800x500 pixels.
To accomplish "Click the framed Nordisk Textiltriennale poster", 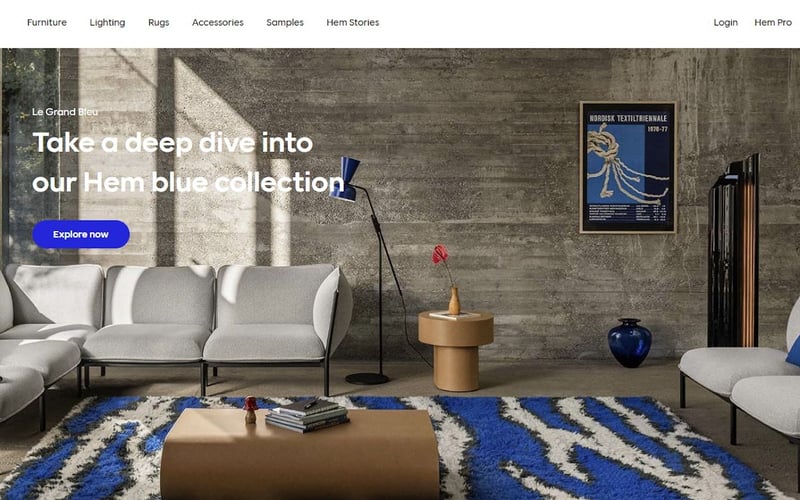I will point(628,167).
